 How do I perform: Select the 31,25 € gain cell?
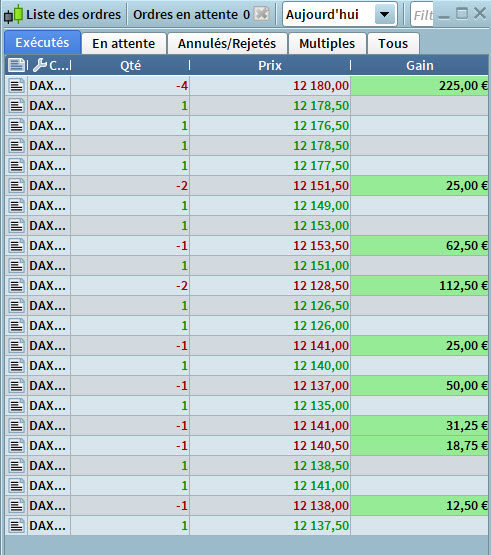(x=419, y=425)
